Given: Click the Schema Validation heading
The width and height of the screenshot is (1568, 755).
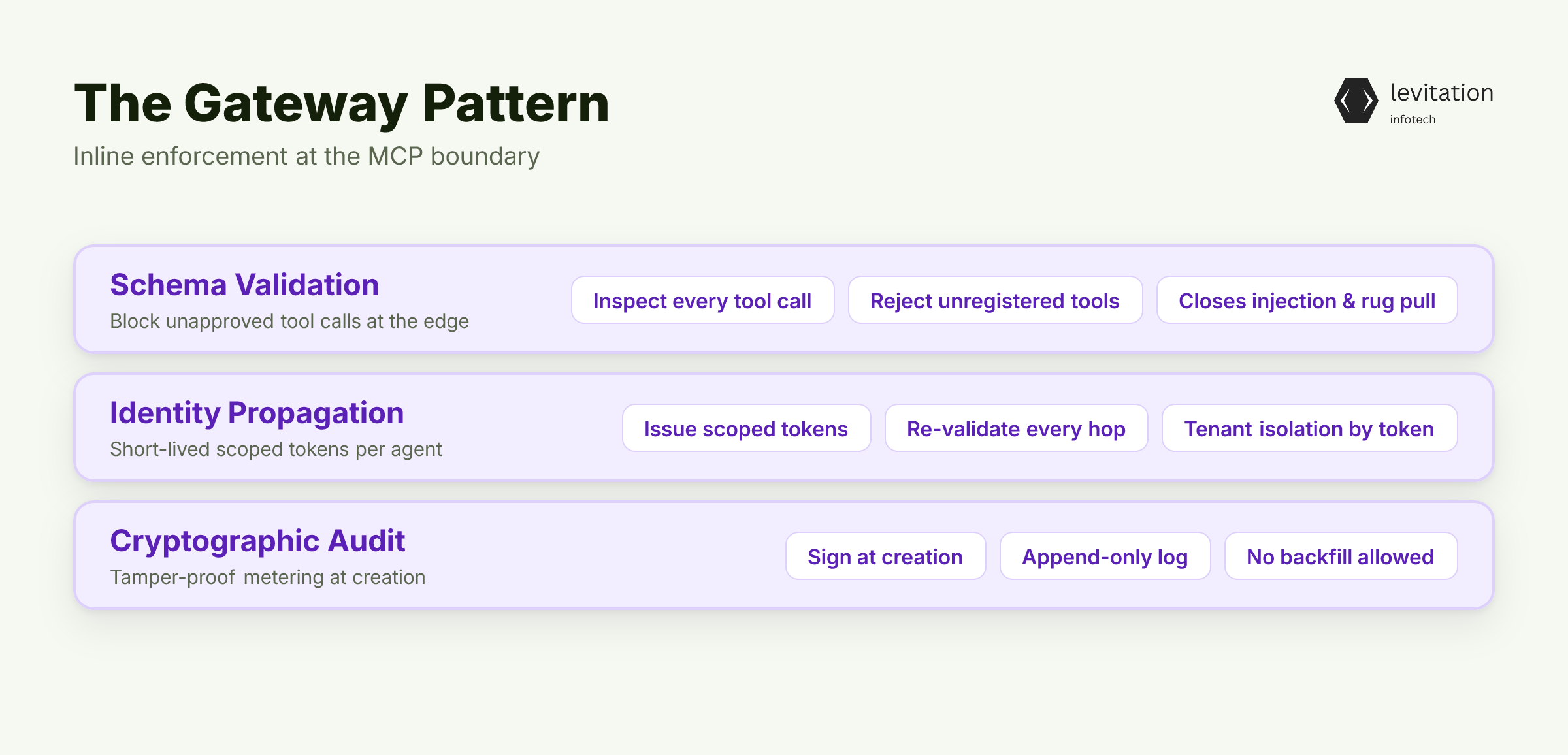Looking at the screenshot, I should pyautogui.click(x=244, y=285).
